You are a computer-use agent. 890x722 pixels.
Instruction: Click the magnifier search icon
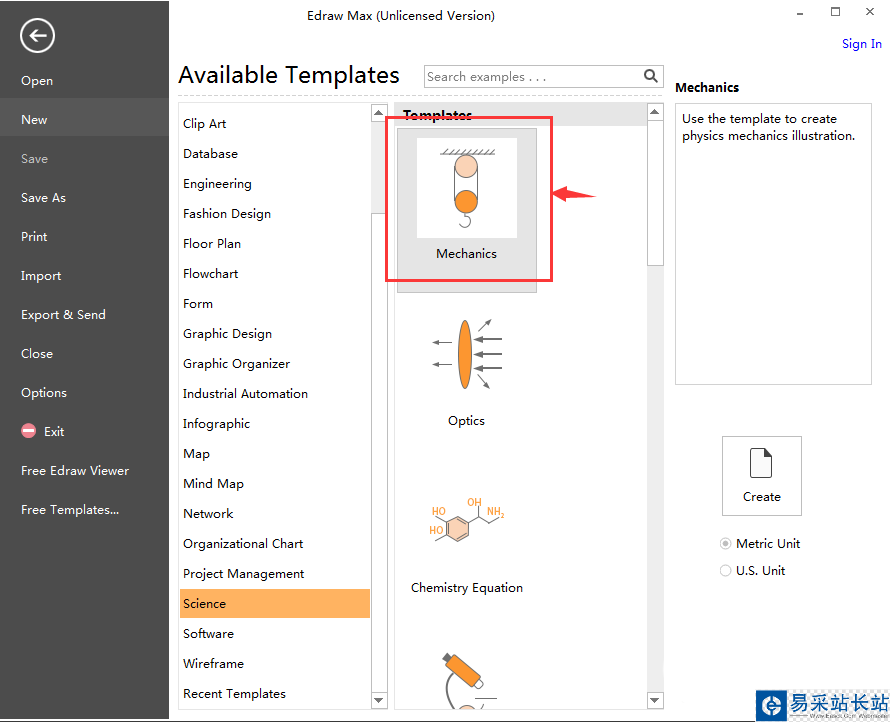tap(651, 76)
